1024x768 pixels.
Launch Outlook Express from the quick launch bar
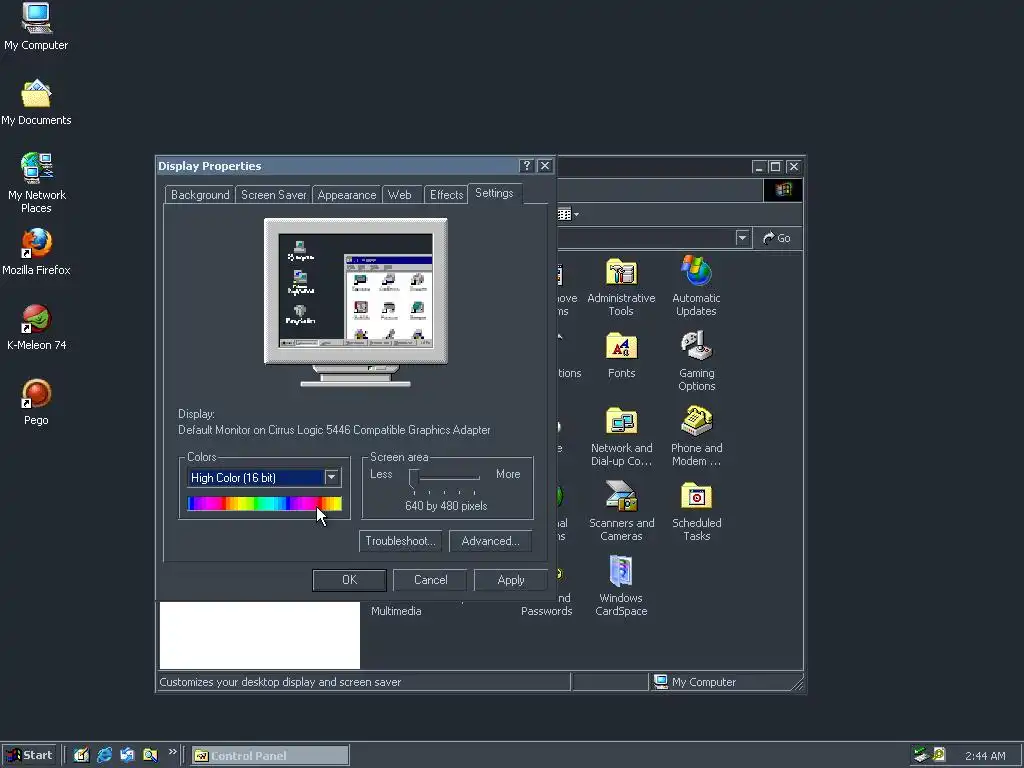[x=127, y=755]
